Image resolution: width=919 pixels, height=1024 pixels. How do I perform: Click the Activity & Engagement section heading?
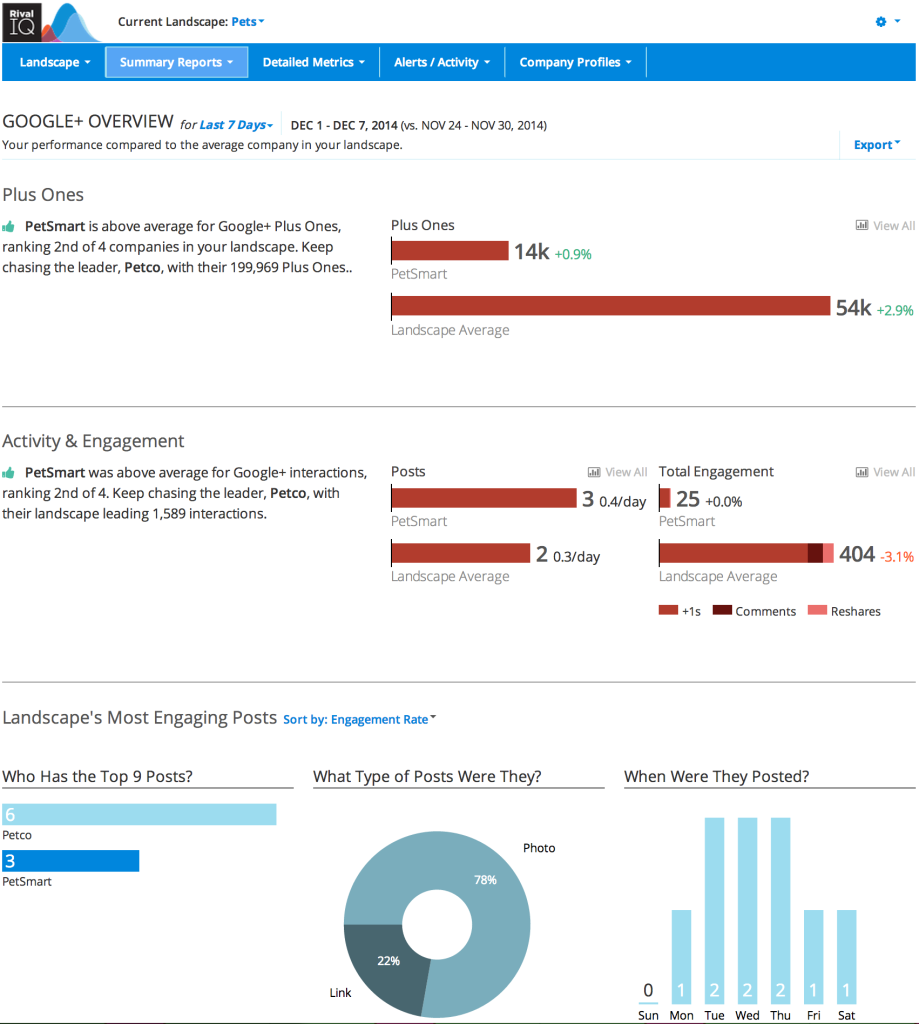(x=93, y=441)
